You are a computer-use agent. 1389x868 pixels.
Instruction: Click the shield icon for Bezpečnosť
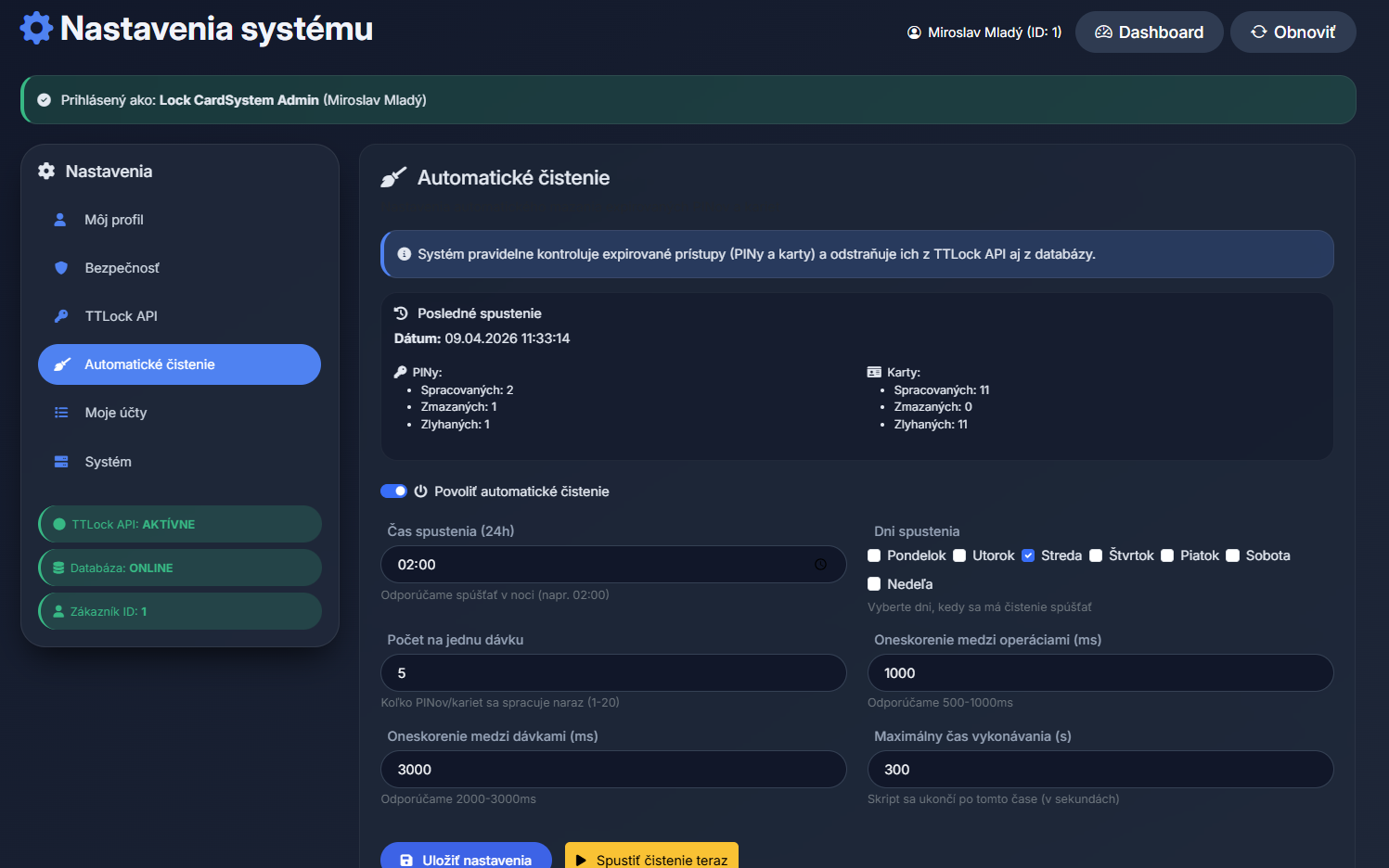[x=61, y=268]
